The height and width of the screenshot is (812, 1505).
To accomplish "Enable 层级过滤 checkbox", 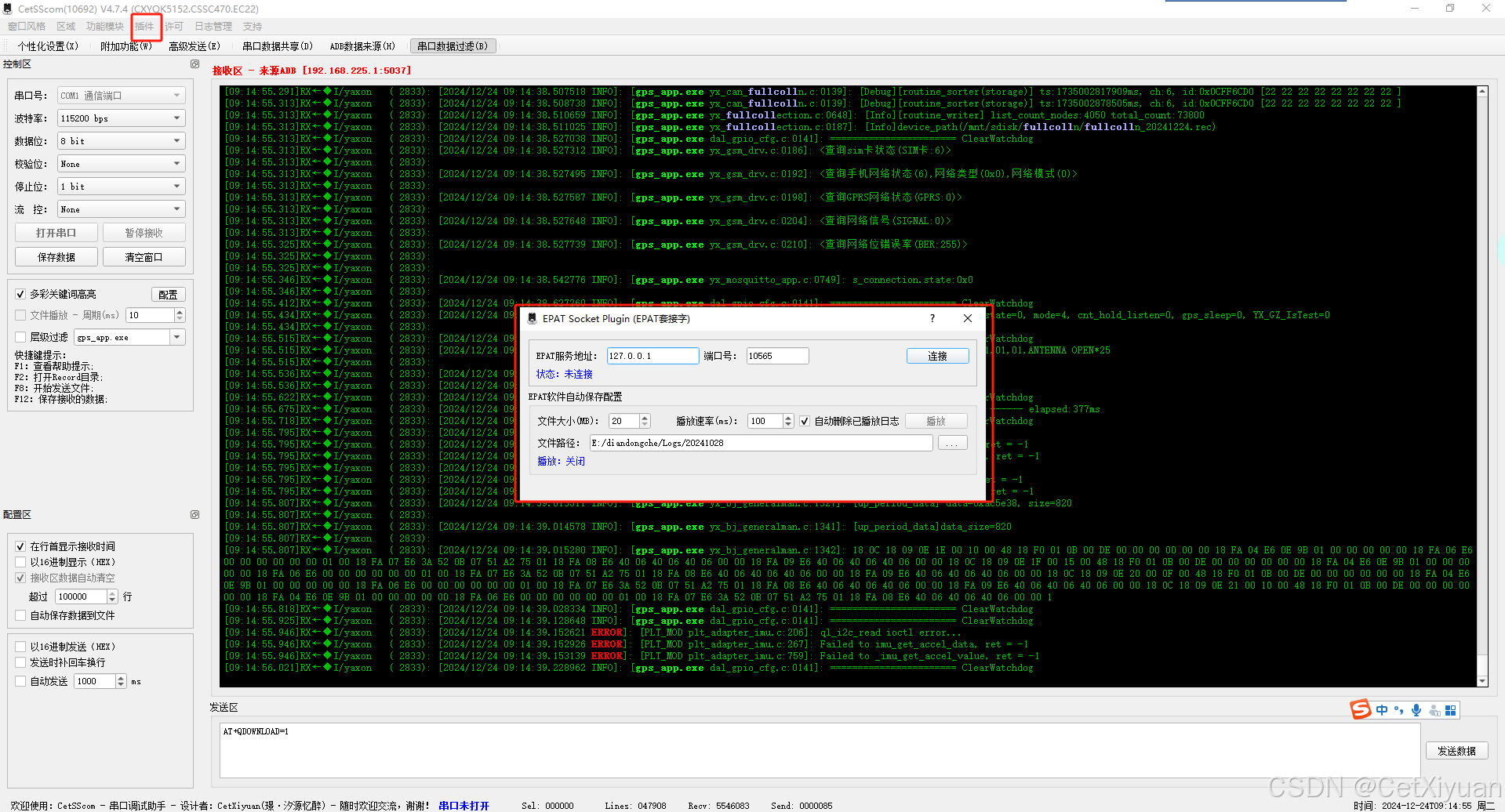I will [x=20, y=337].
